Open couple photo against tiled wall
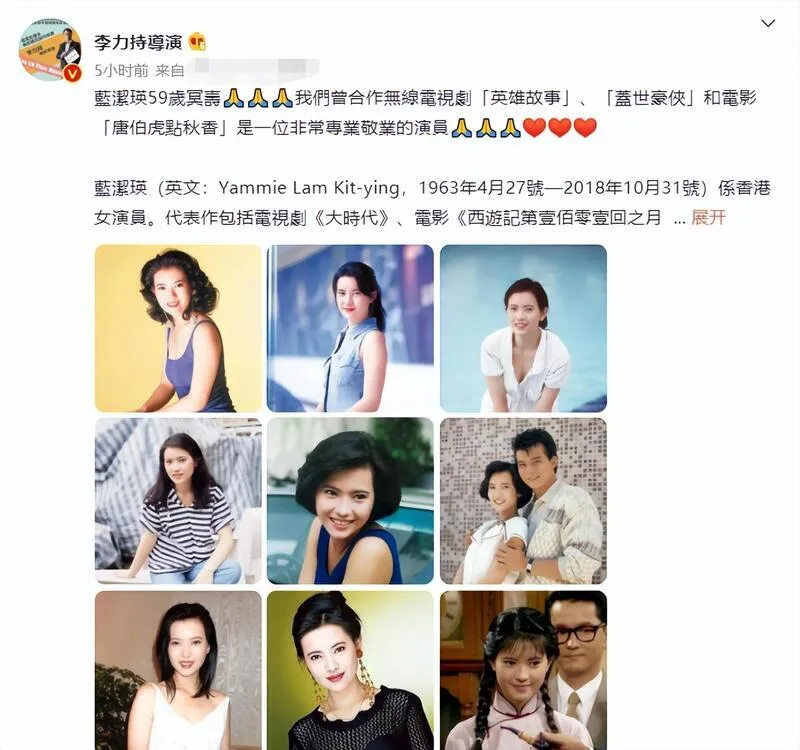Screen dimensions: 800x750 (x=523, y=501)
